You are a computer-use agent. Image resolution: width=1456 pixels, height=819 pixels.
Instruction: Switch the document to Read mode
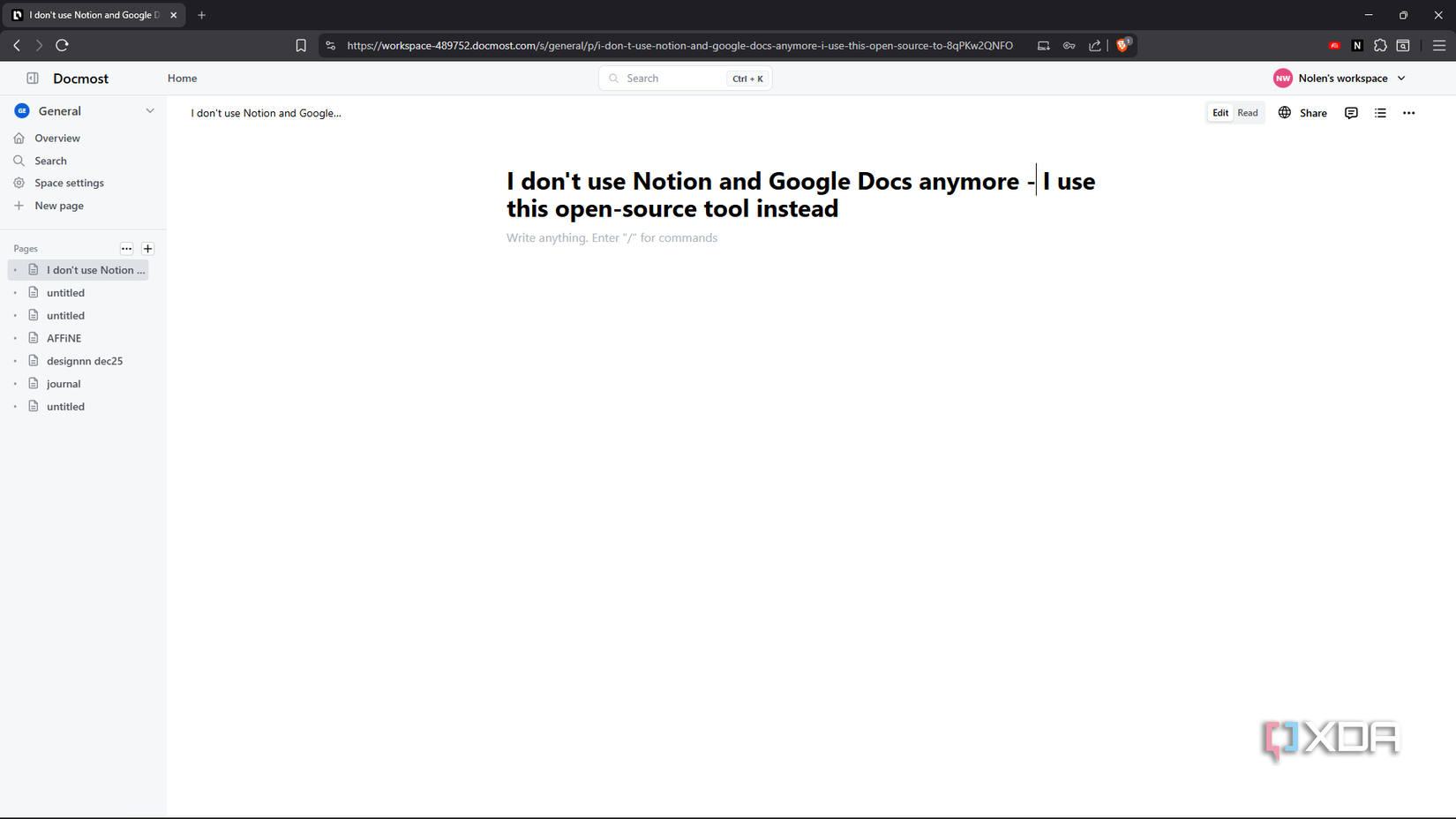tap(1247, 112)
